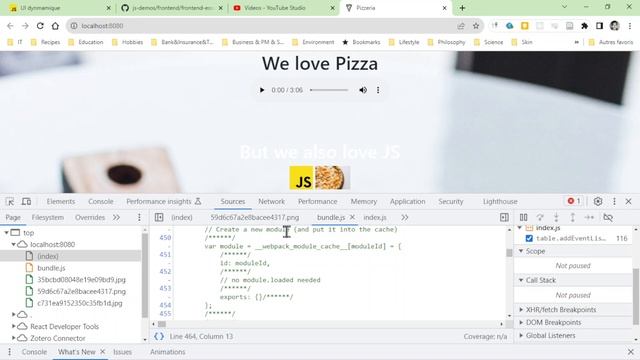Open the Chrome extensions puzzle icon
This screenshot has width=640, height=360.
584,26
